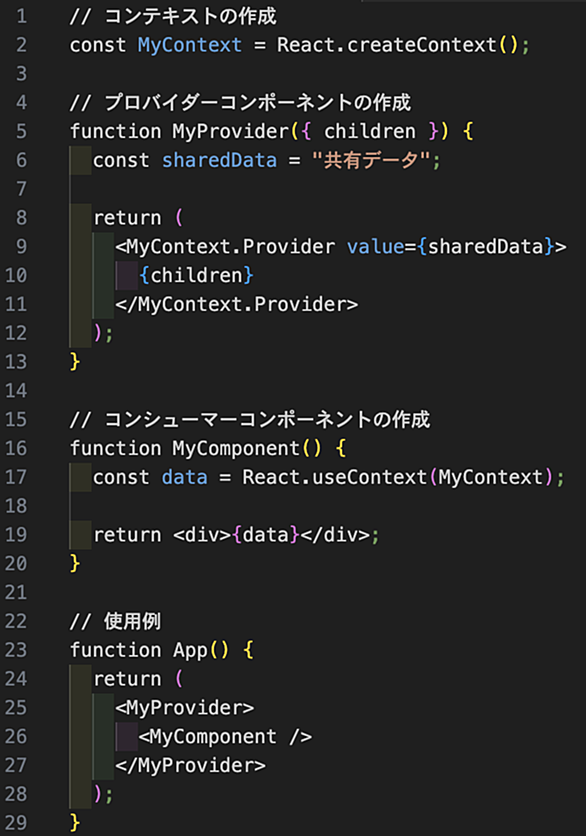
Task: Click the sharedData variable on line 6
Action: pyautogui.click(x=219, y=160)
